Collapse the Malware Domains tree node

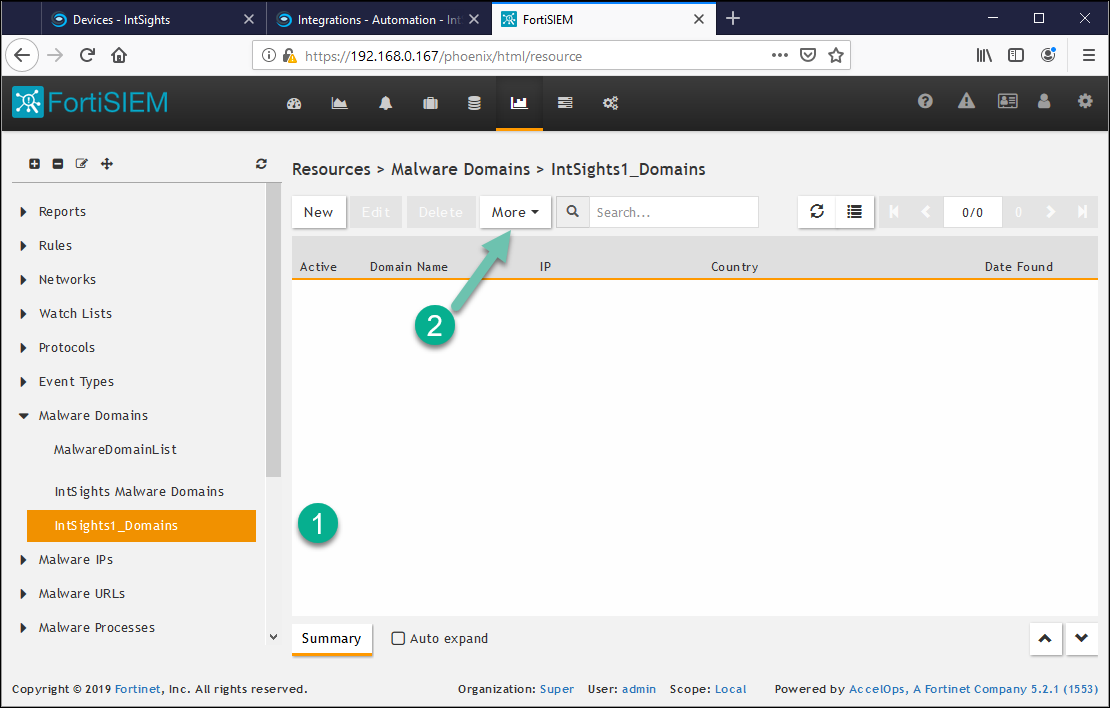coord(24,416)
